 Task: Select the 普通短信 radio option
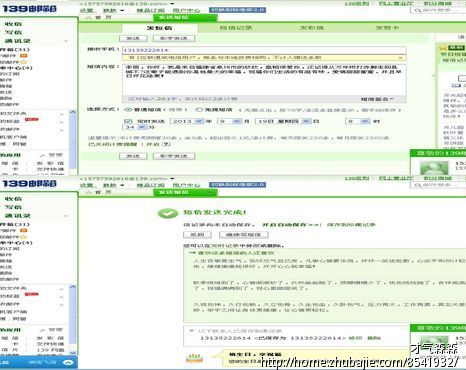coord(128,110)
